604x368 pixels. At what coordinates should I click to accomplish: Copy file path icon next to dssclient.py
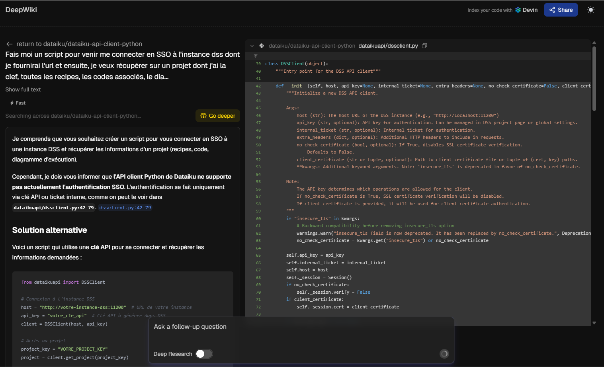tap(424, 46)
